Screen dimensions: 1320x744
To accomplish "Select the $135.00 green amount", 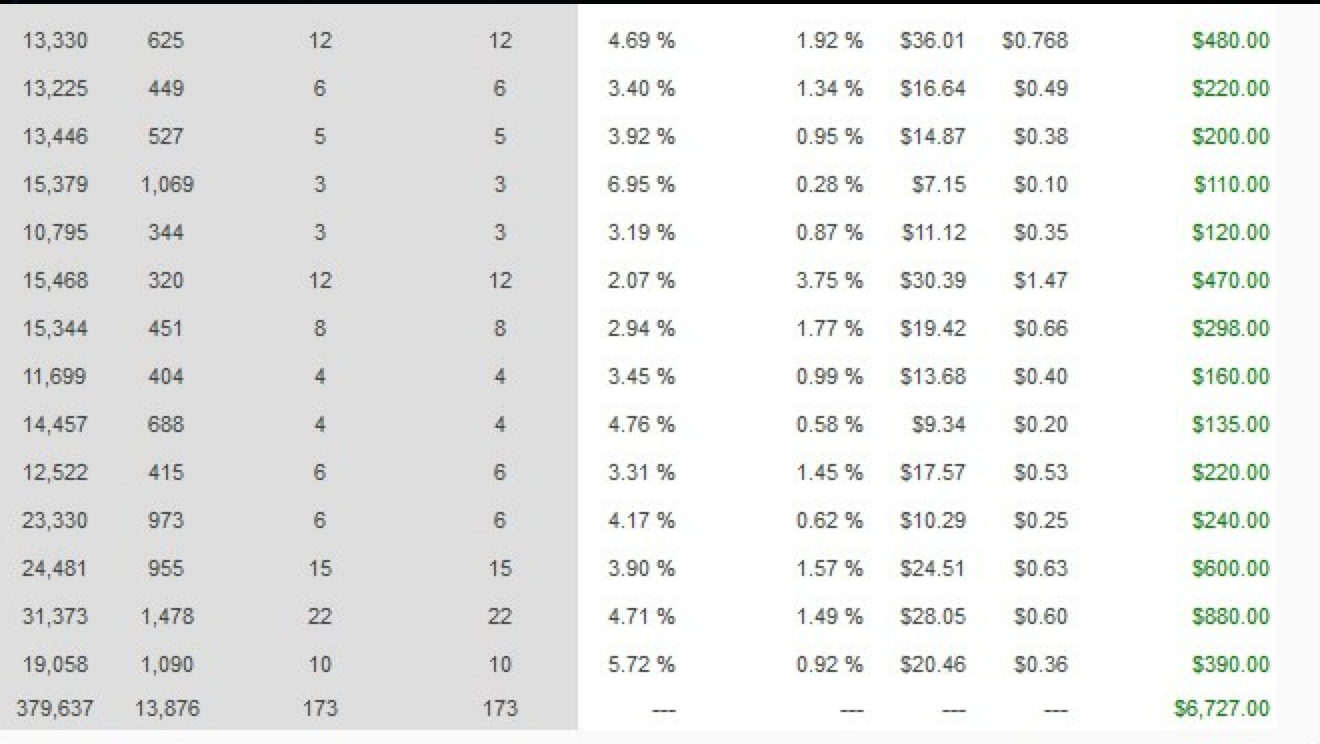I will [1230, 425].
